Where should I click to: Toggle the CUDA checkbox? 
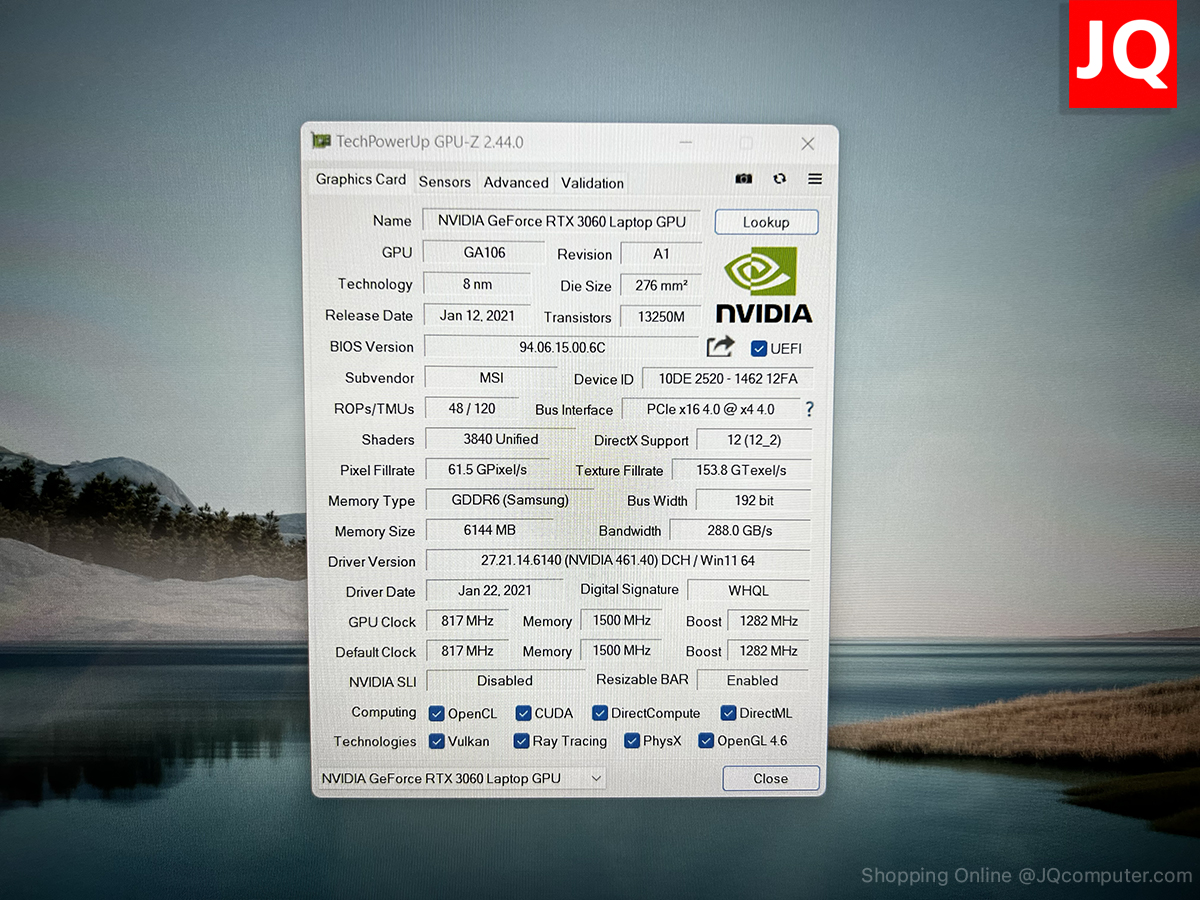[523, 713]
